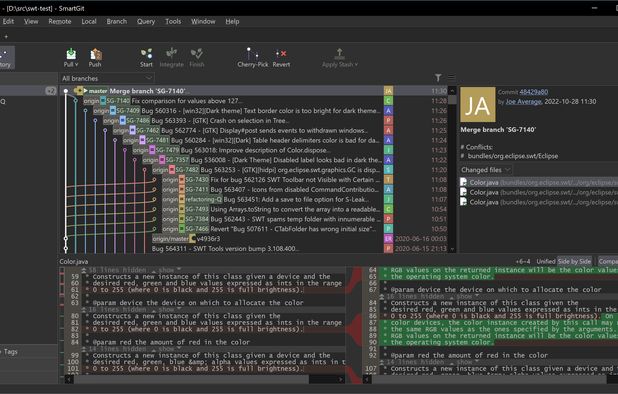Open the hamburger options icon beside filter
This screenshot has height=394, width=618.
(x=451, y=77)
